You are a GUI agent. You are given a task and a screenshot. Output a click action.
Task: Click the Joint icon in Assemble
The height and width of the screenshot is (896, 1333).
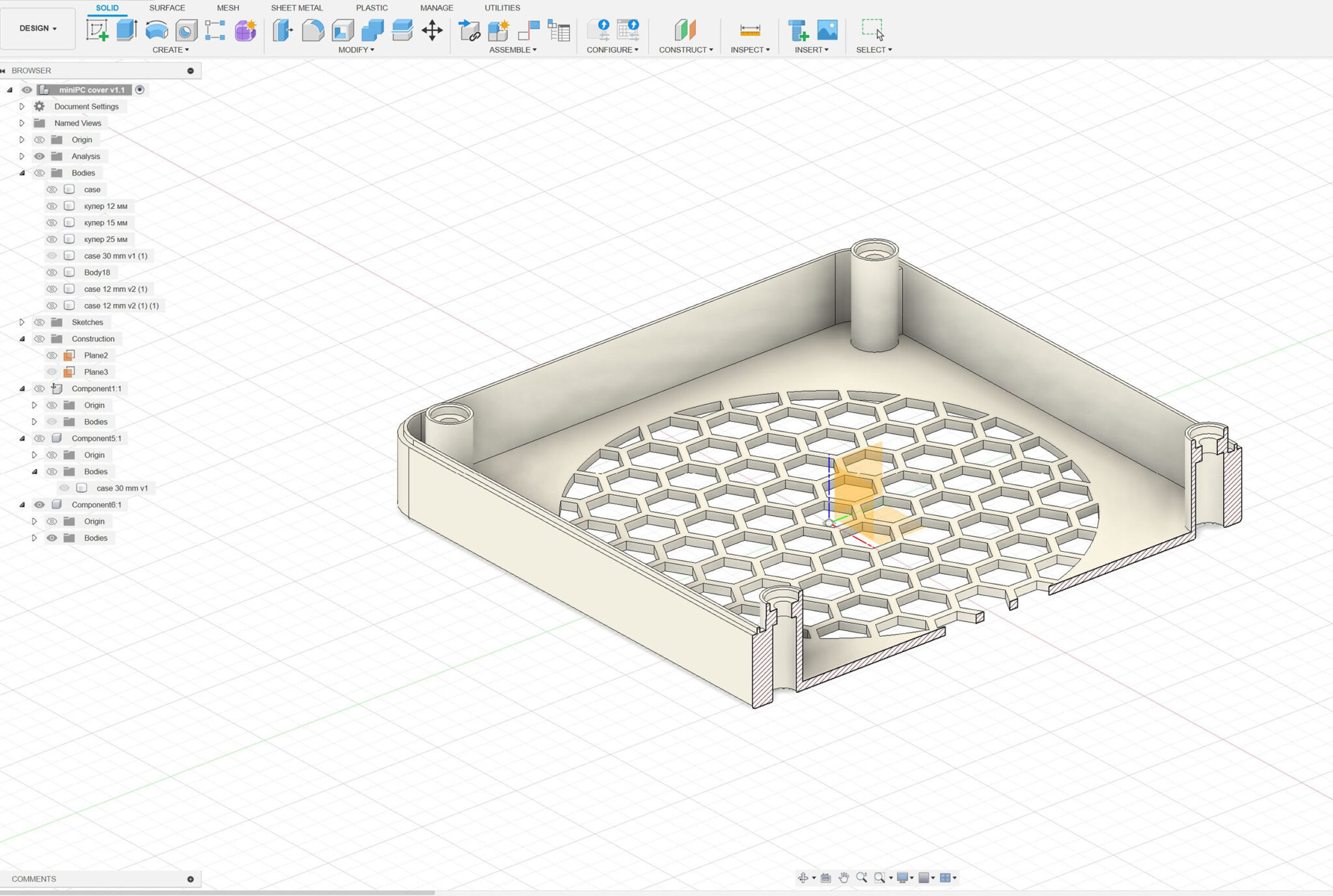tap(529, 30)
